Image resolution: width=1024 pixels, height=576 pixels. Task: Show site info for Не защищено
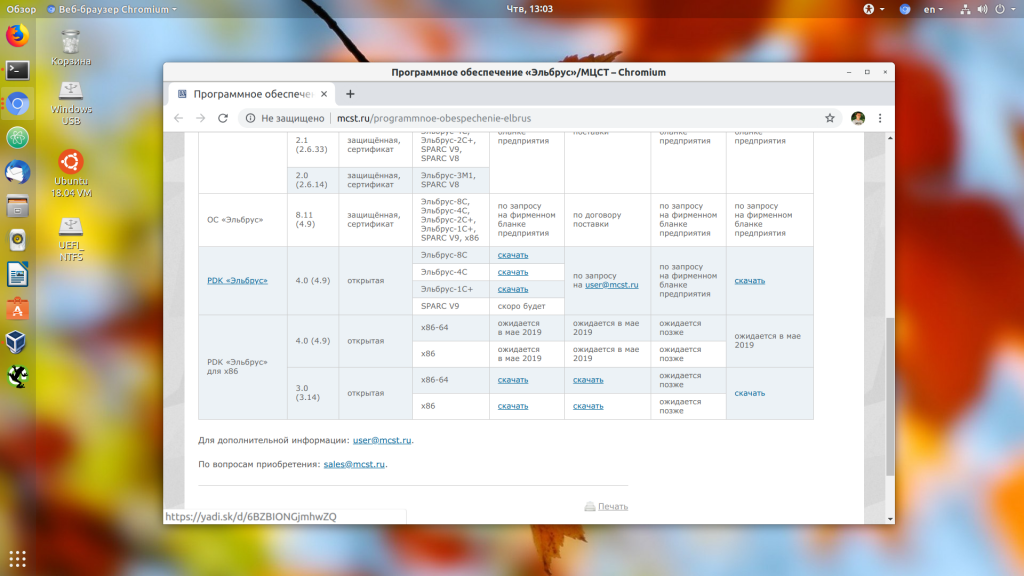tap(285, 118)
